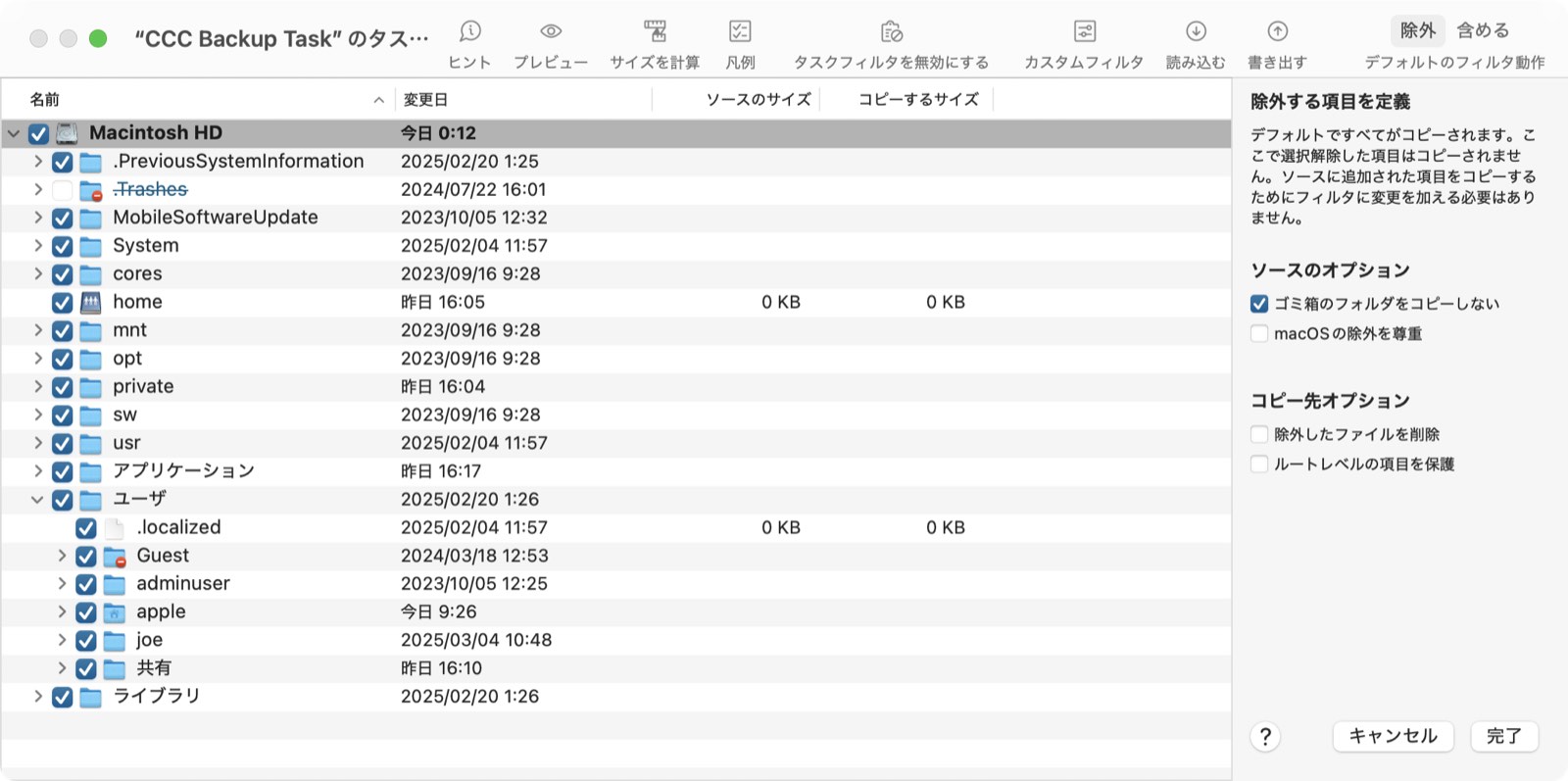Expand the アプリケーション folder
The image size is (1568, 781).
coord(37,471)
